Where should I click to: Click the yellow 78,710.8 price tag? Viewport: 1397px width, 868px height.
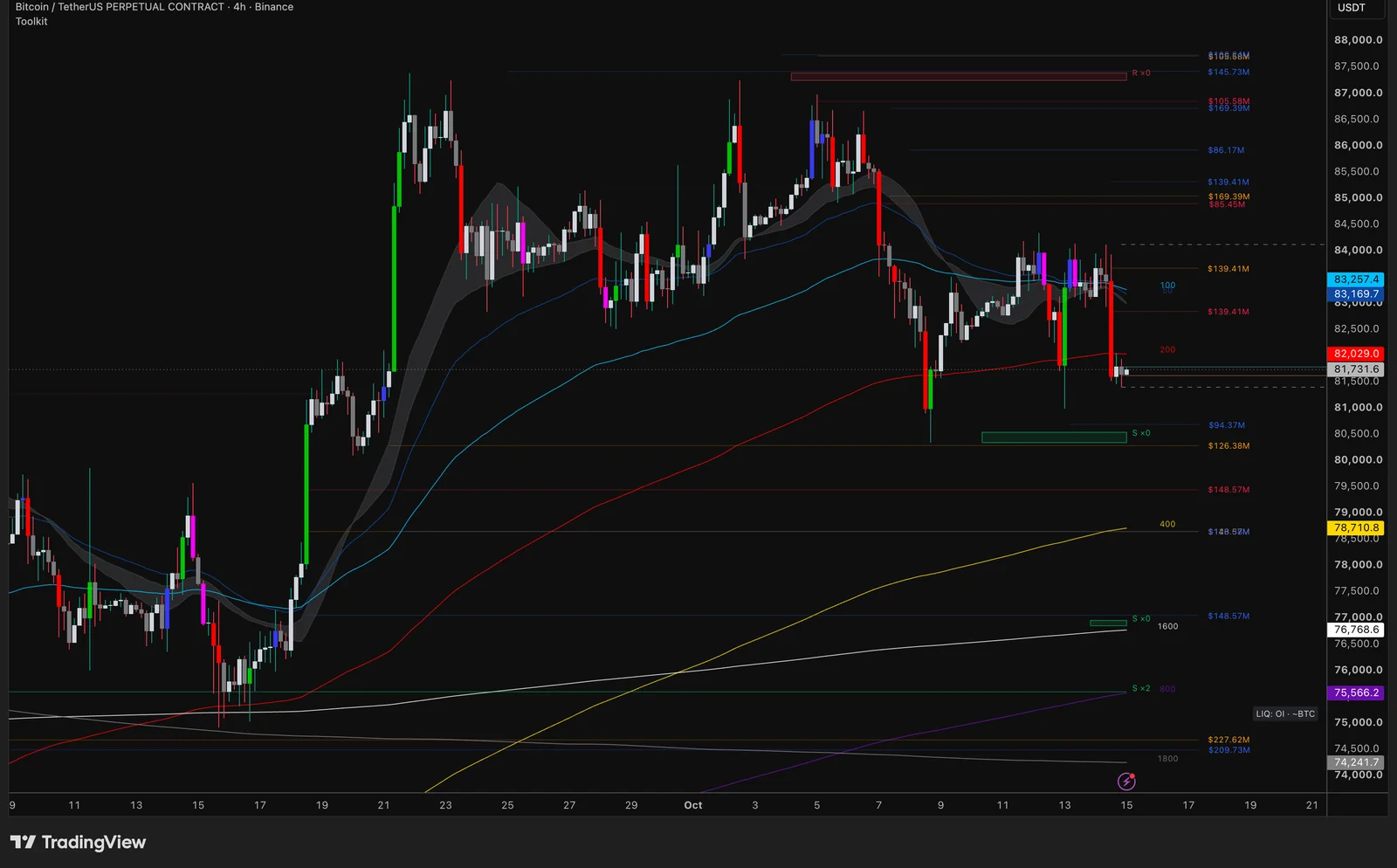(1356, 527)
